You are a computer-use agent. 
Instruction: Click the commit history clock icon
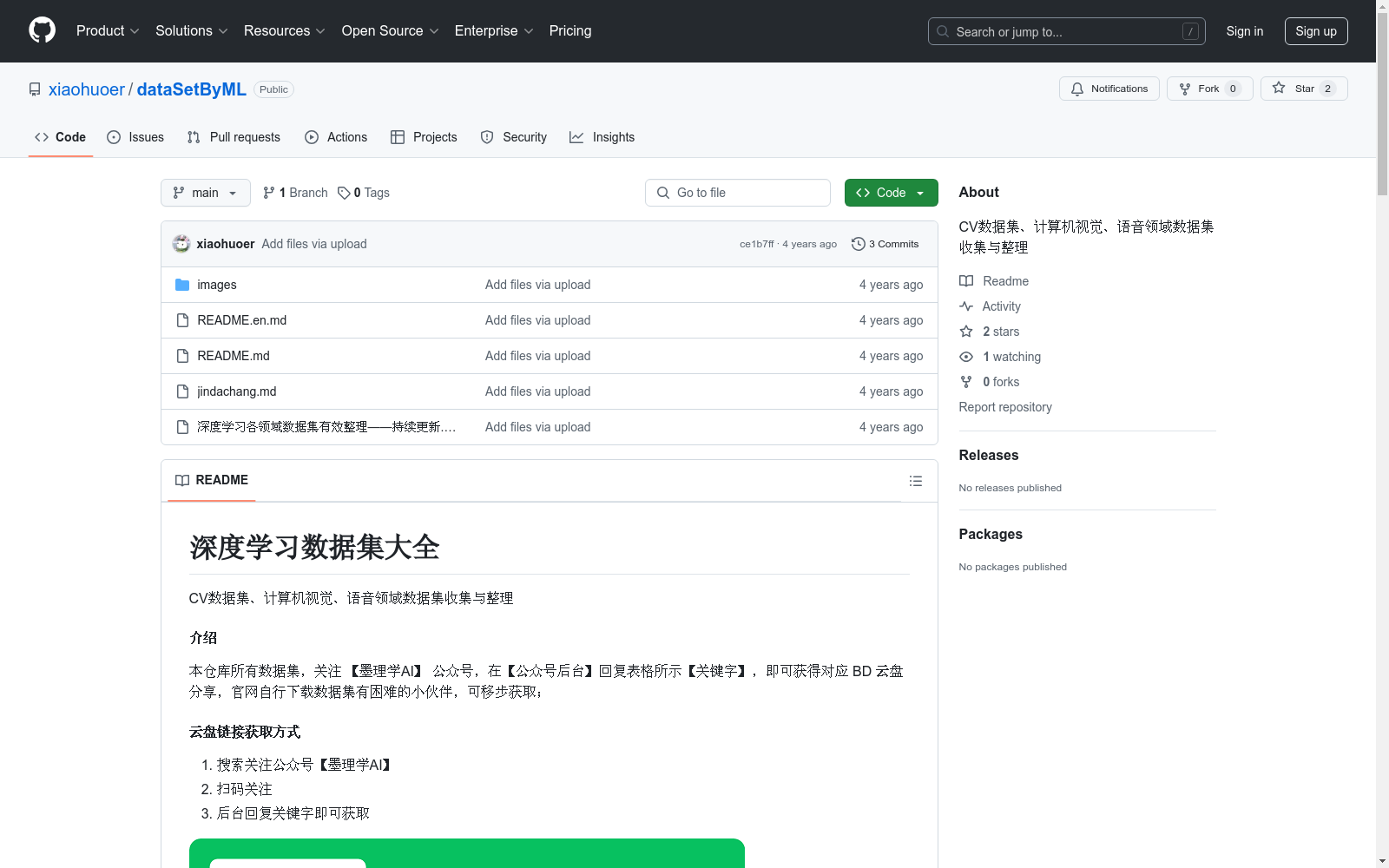click(859, 244)
